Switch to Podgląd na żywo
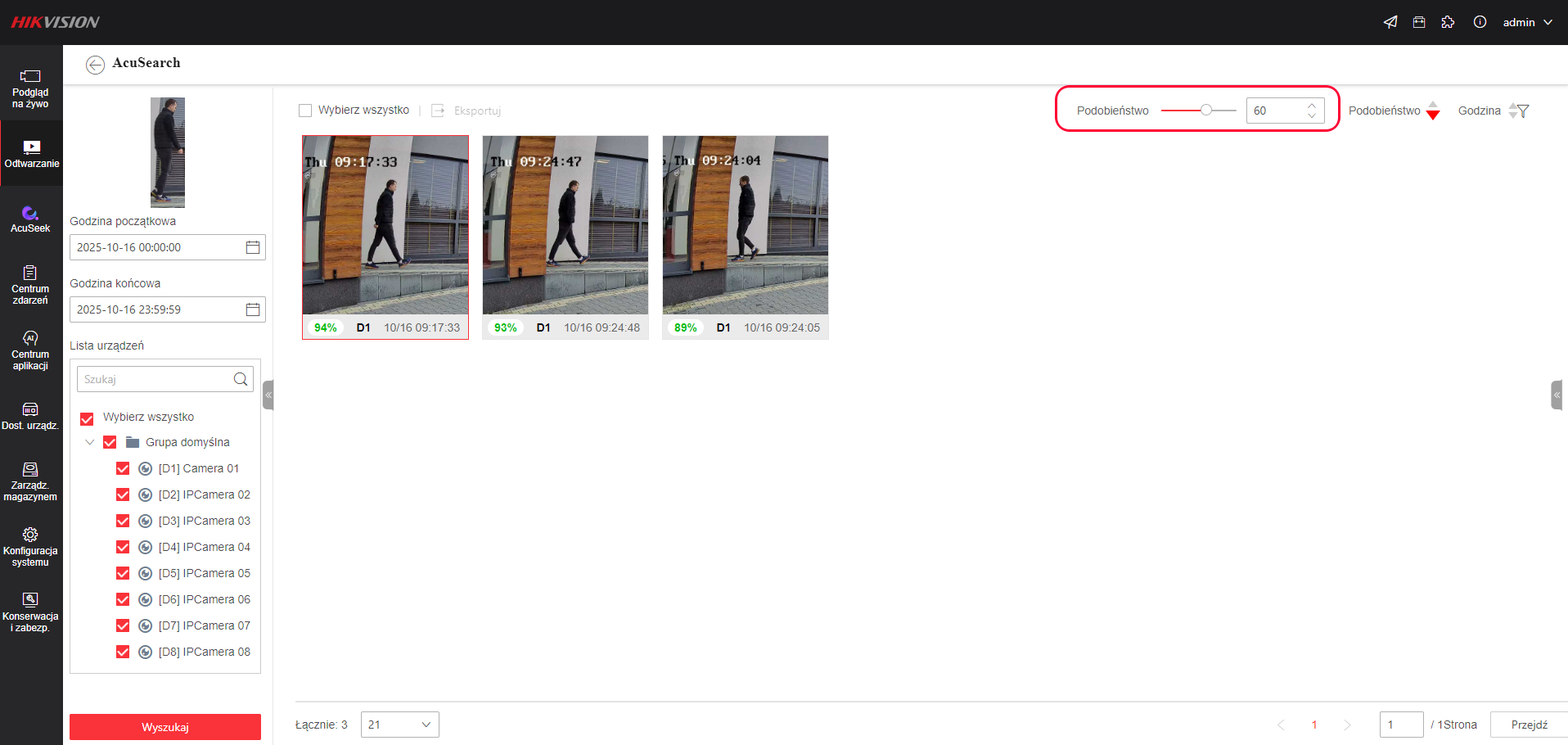This screenshot has width=1568, height=745. tap(30, 88)
